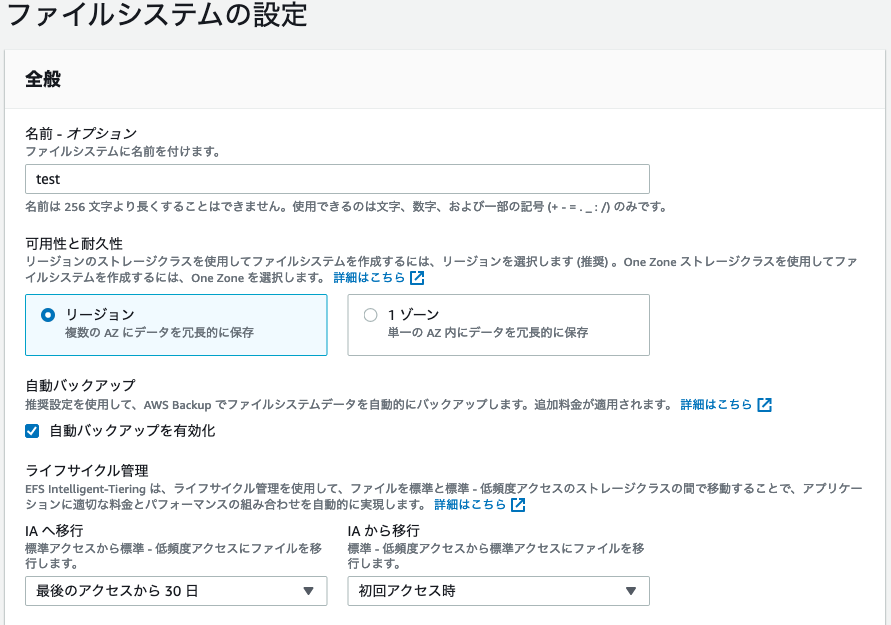Open the IA から移行 dropdown showing 初回アクセス時
The width and height of the screenshot is (891, 625).
498,591
